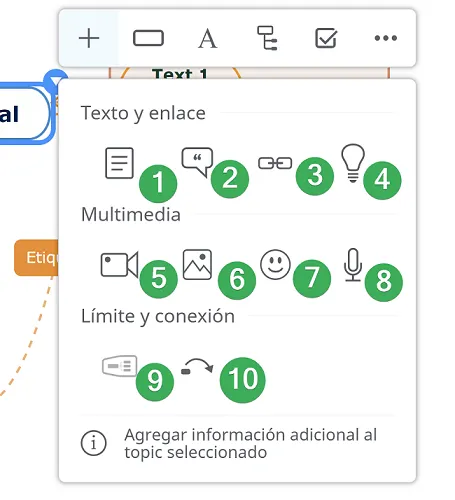Add a boundary with the limit icon
Image resolution: width=455 pixels, height=500 pixels.
(119, 366)
